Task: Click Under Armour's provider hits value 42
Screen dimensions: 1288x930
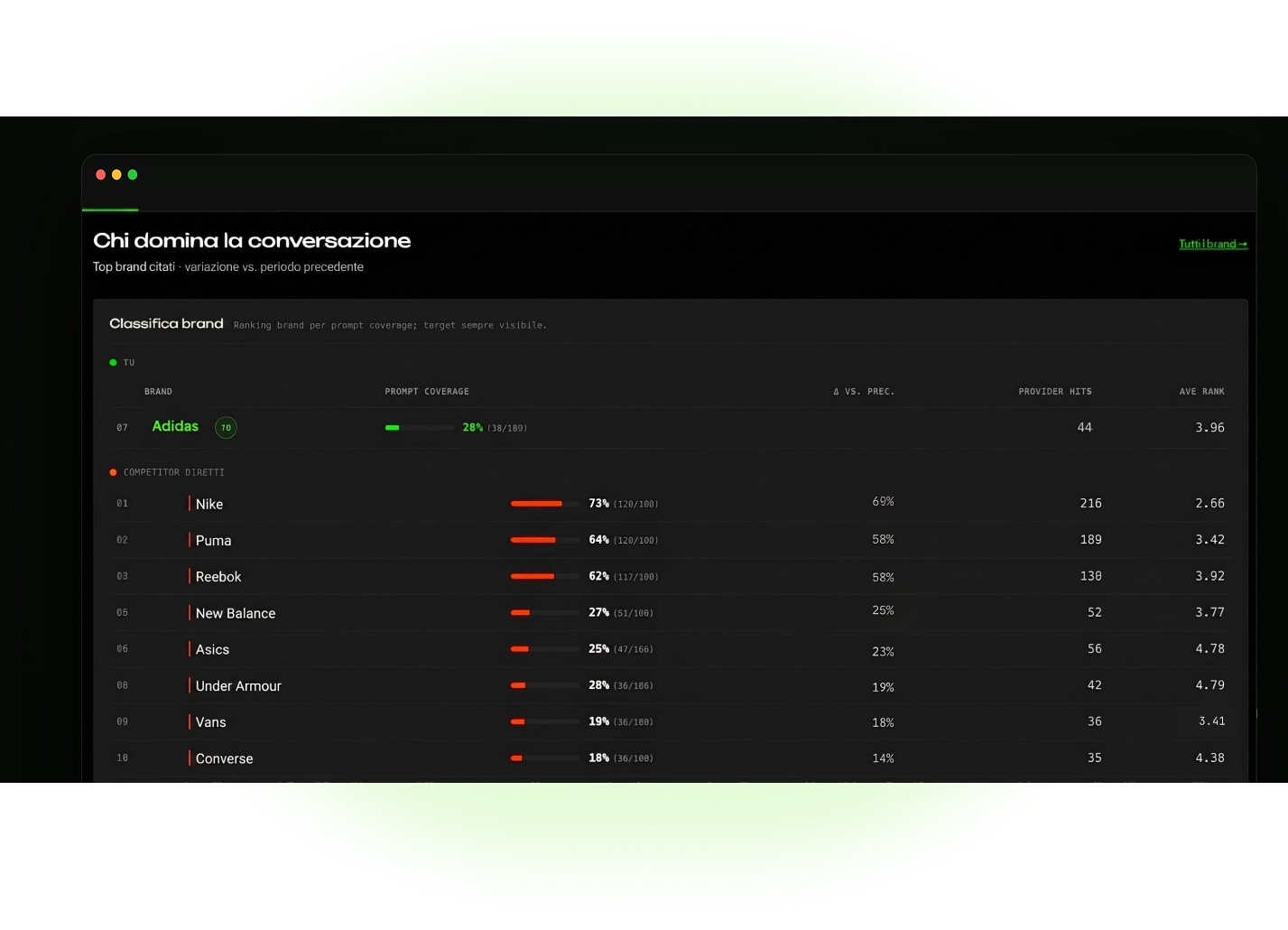Action: point(1094,685)
